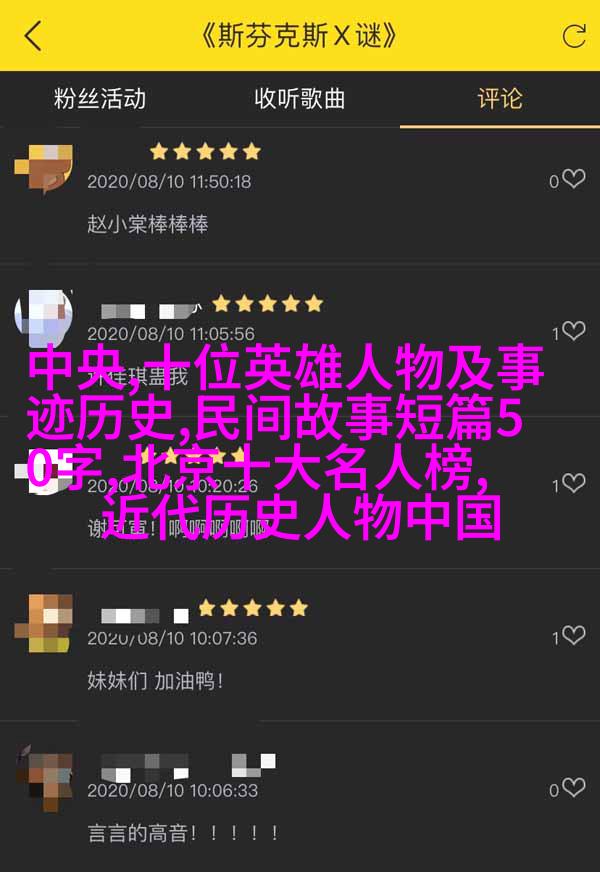This screenshot has height=872, width=600.
Task: Open avatar of 10:06:33 commenter
Action: pos(44,777)
